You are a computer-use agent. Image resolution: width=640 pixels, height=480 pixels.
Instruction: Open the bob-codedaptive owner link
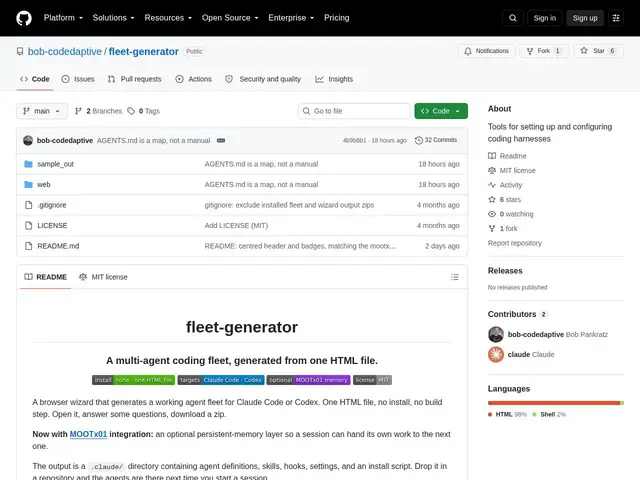64,51
